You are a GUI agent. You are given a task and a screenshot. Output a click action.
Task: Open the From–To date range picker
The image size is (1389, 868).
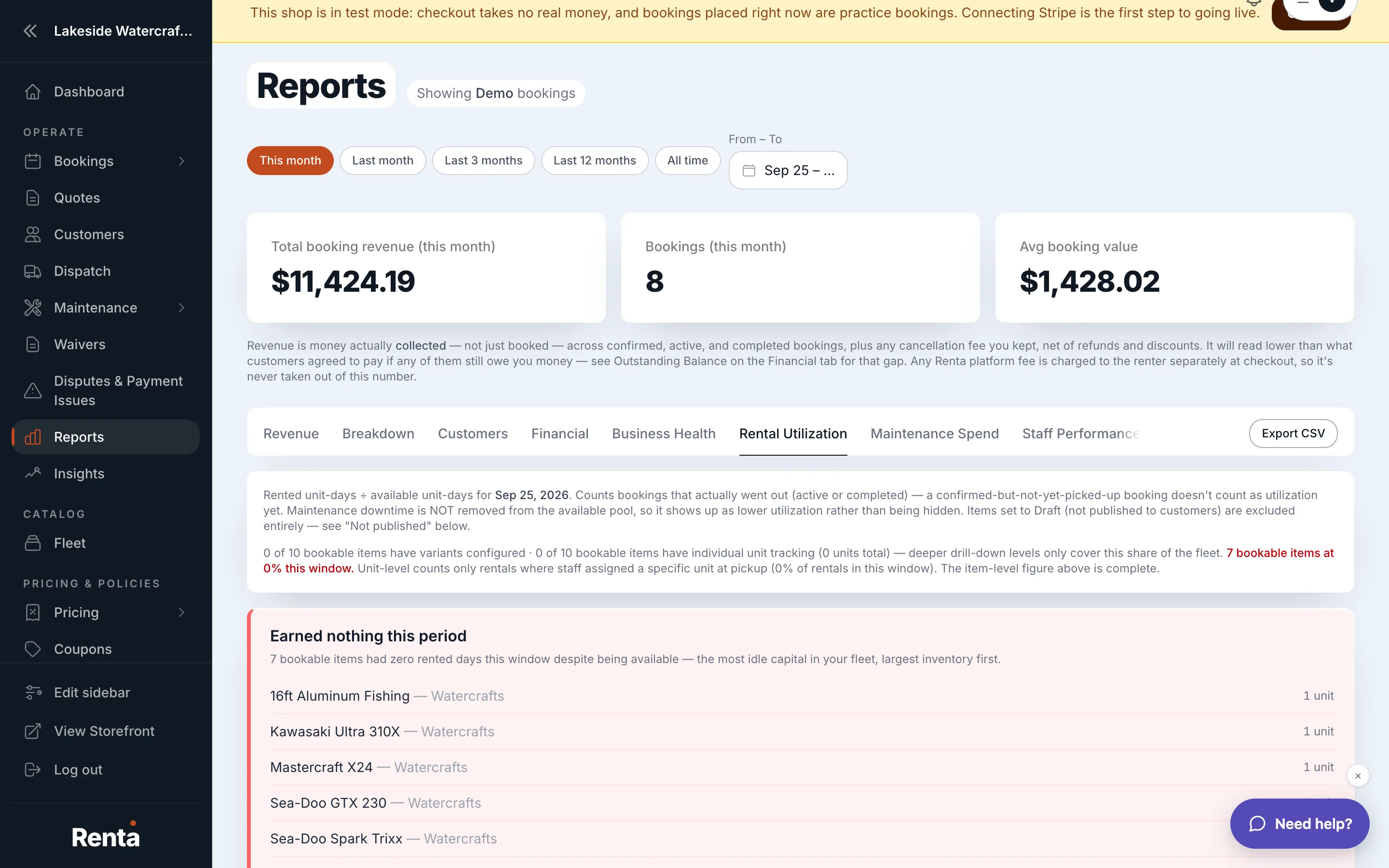click(788, 171)
